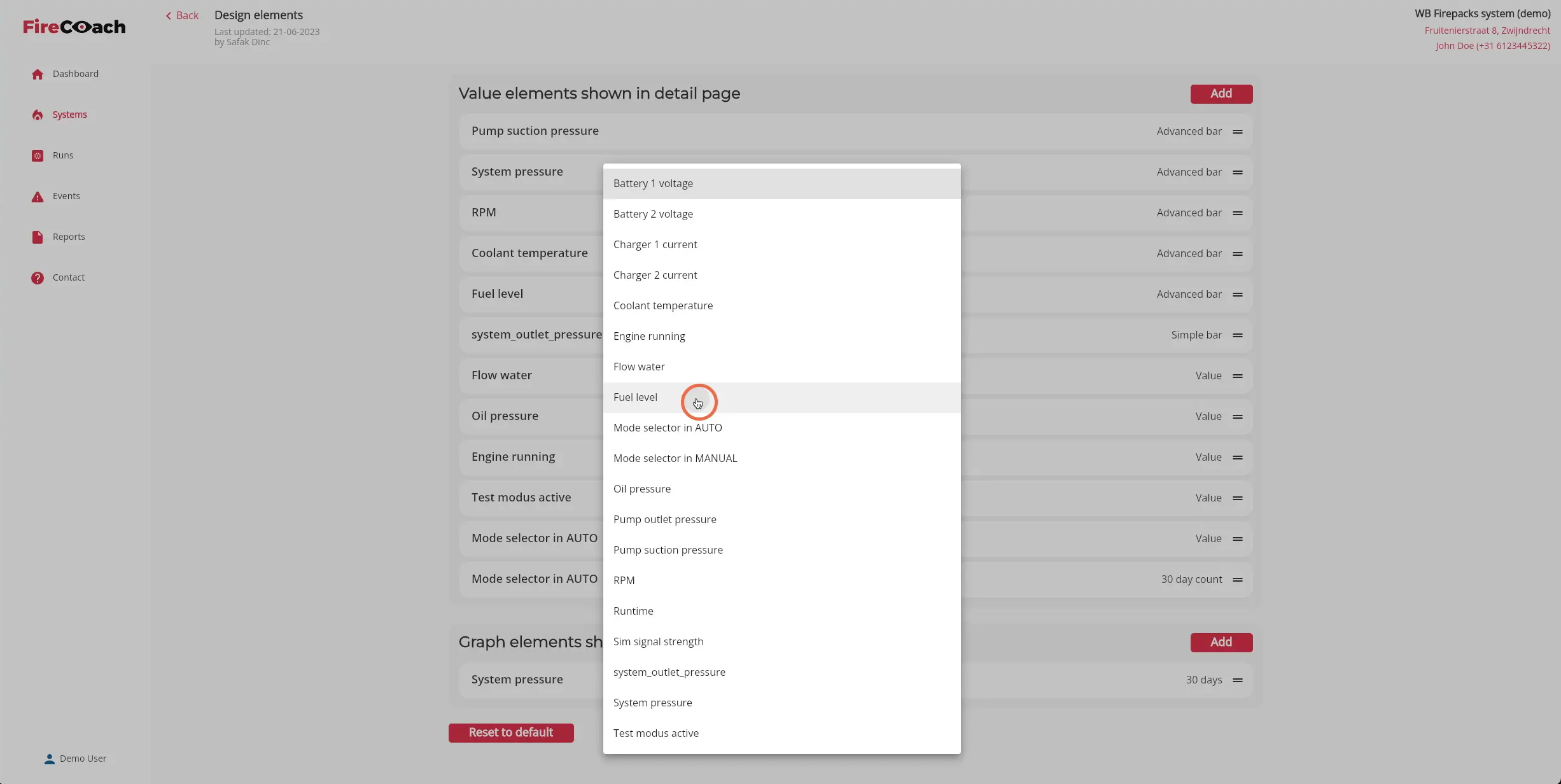Select Mode selector in MANUAL option
The height and width of the screenshot is (784, 1561).
click(781, 458)
